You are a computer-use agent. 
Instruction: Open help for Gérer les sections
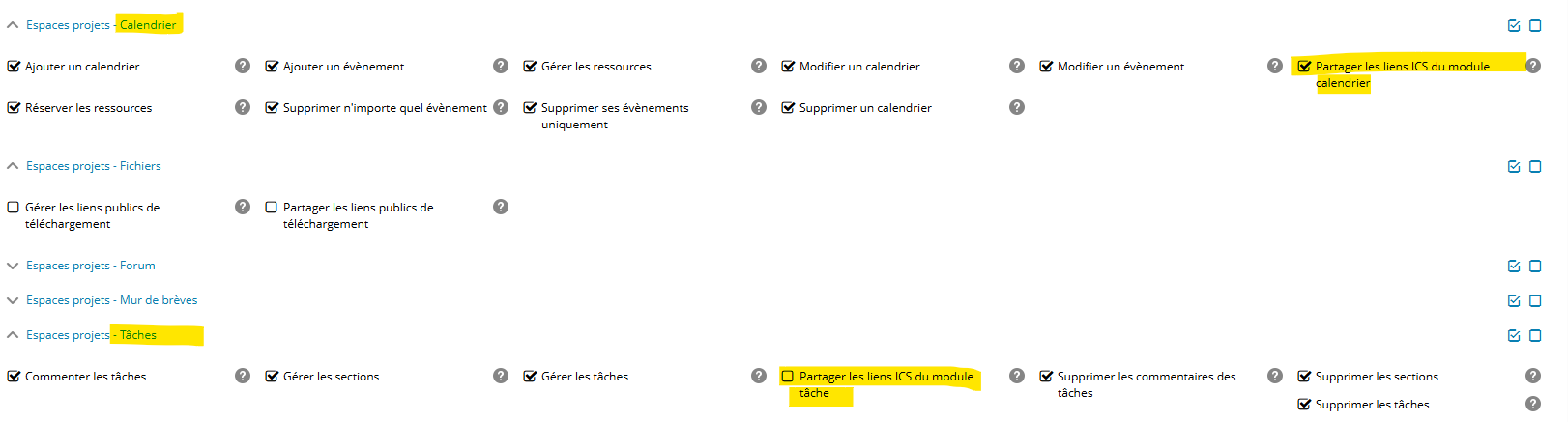pyautogui.click(x=501, y=376)
